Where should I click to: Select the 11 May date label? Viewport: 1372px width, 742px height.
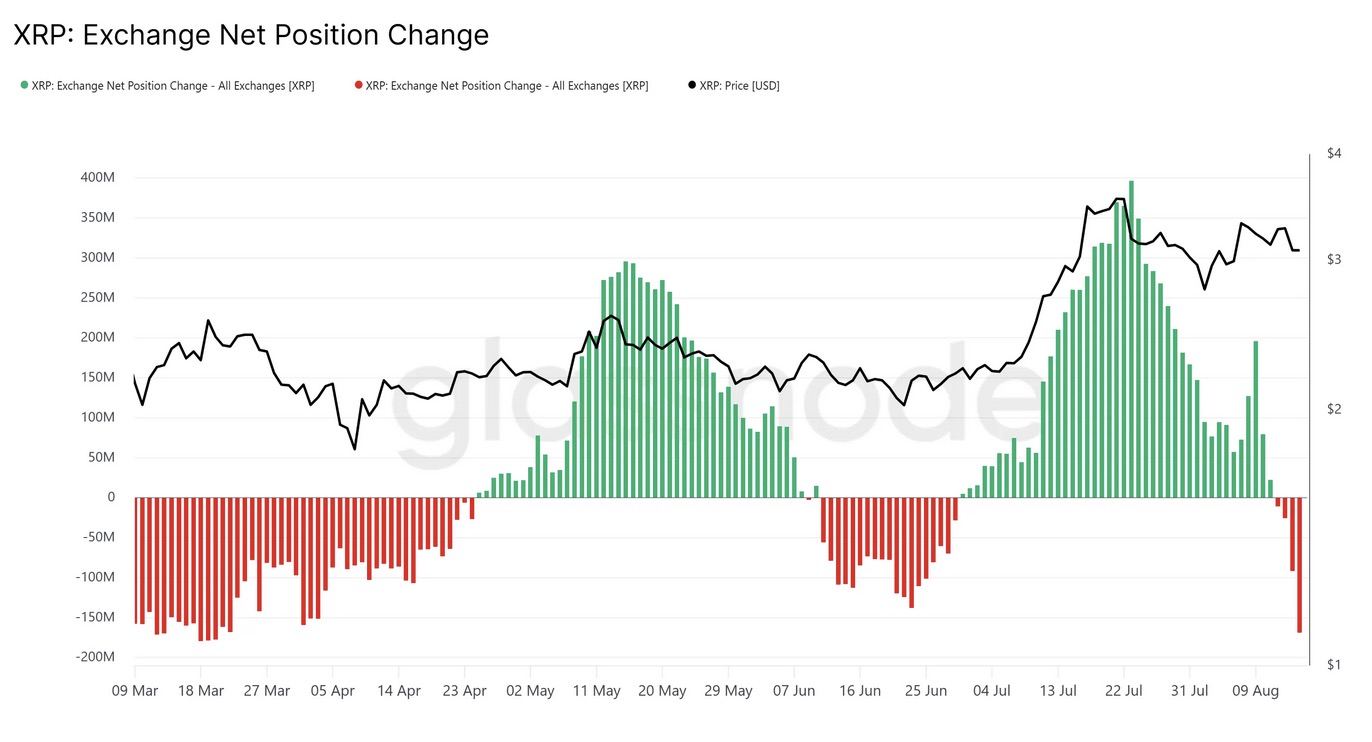point(596,691)
